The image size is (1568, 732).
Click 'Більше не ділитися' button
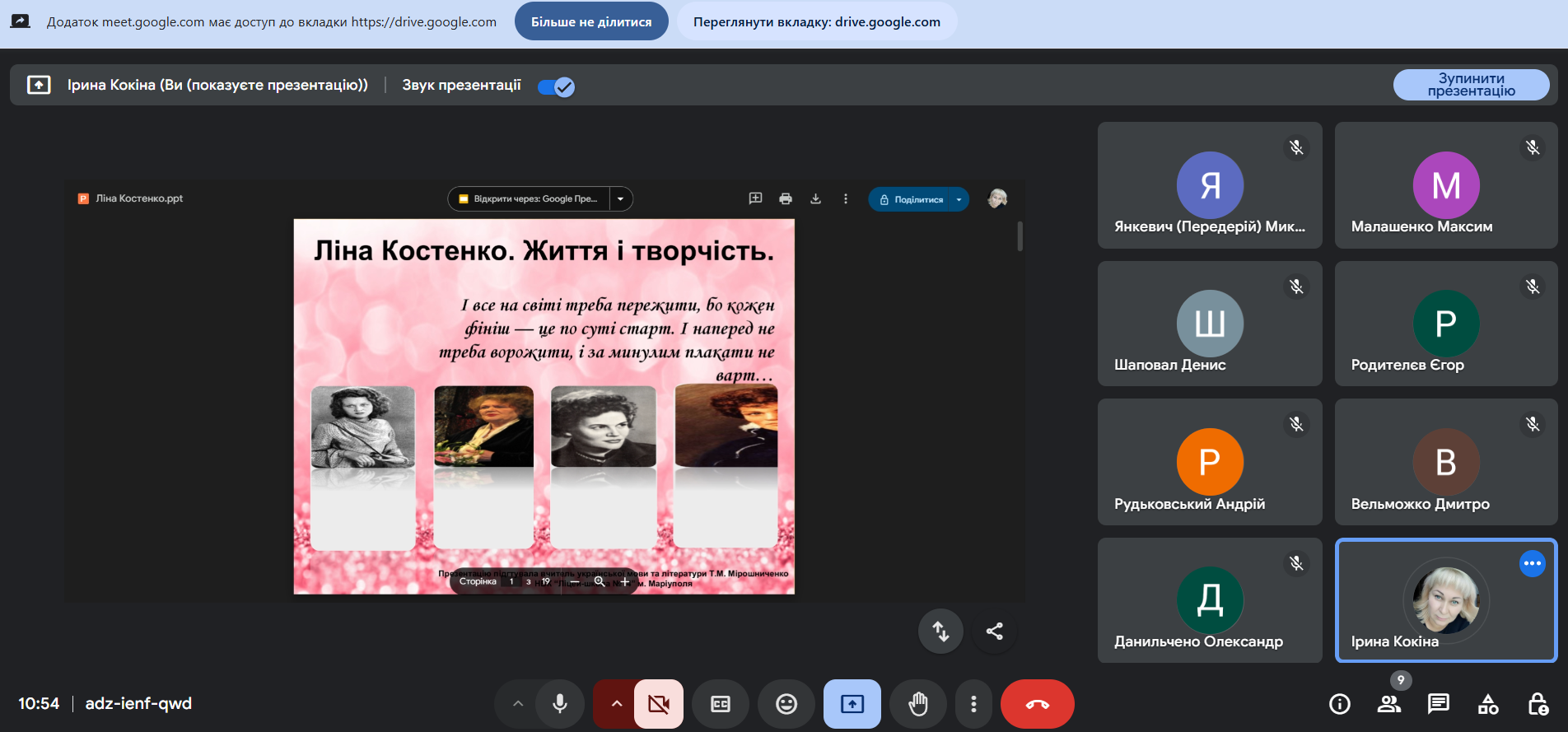(x=591, y=21)
